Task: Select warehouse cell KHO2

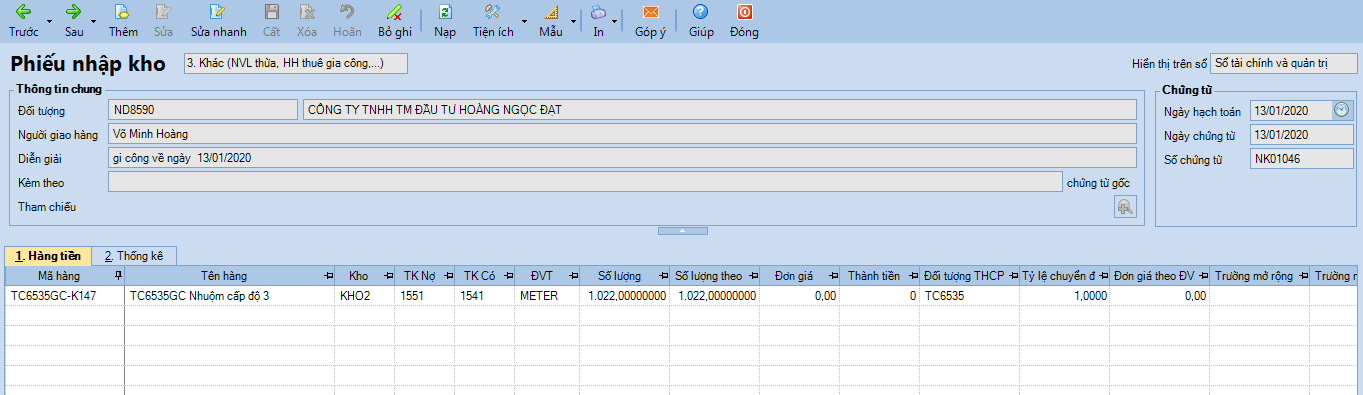Action: coord(365,296)
